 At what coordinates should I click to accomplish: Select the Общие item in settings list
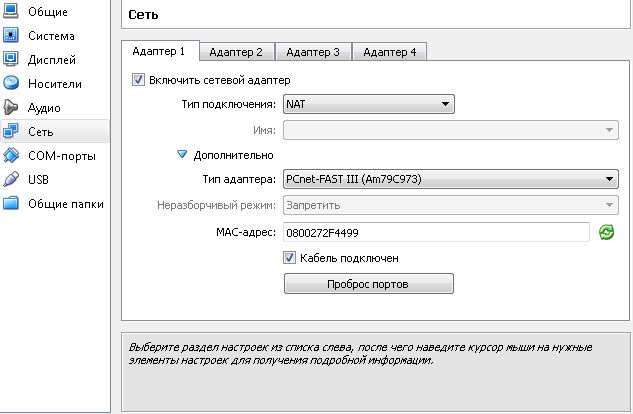coord(46,11)
